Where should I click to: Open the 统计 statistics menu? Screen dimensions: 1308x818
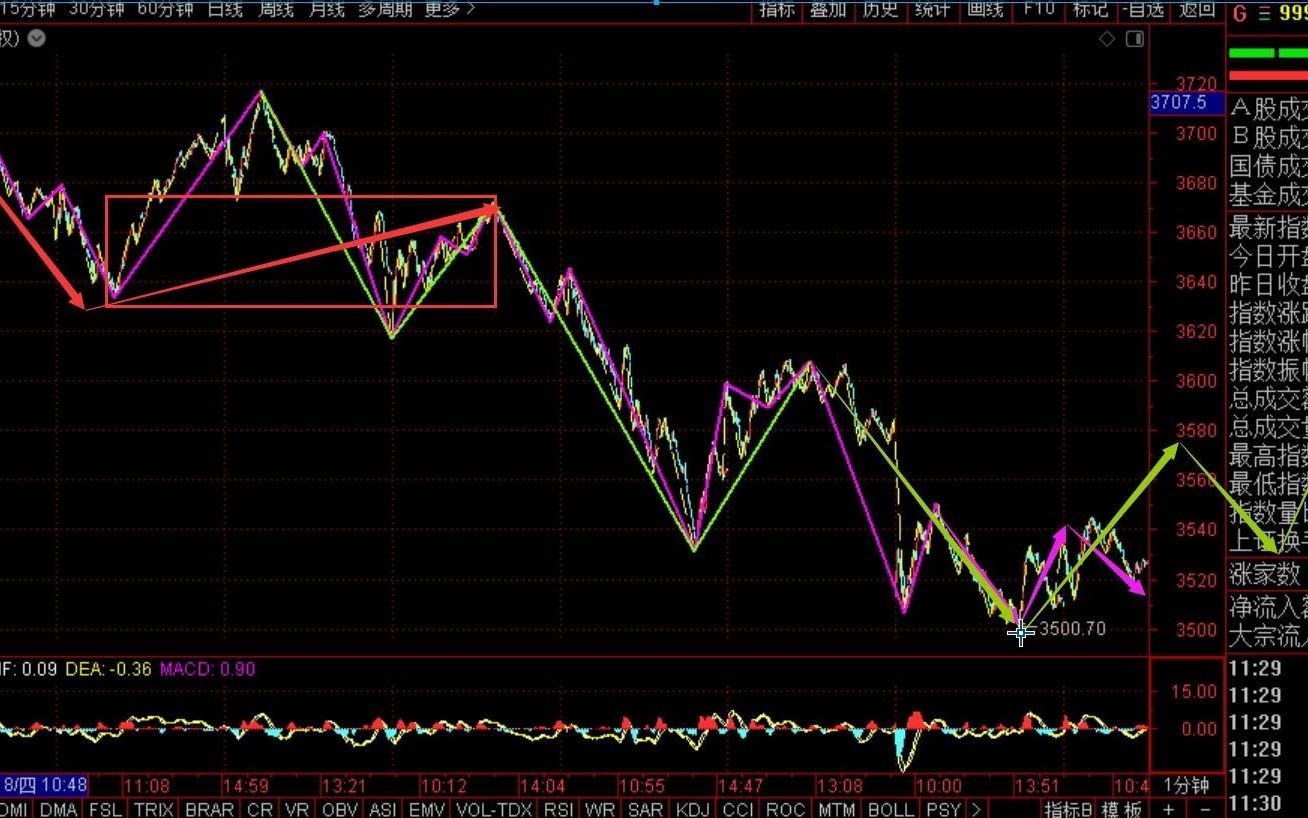pos(933,9)
